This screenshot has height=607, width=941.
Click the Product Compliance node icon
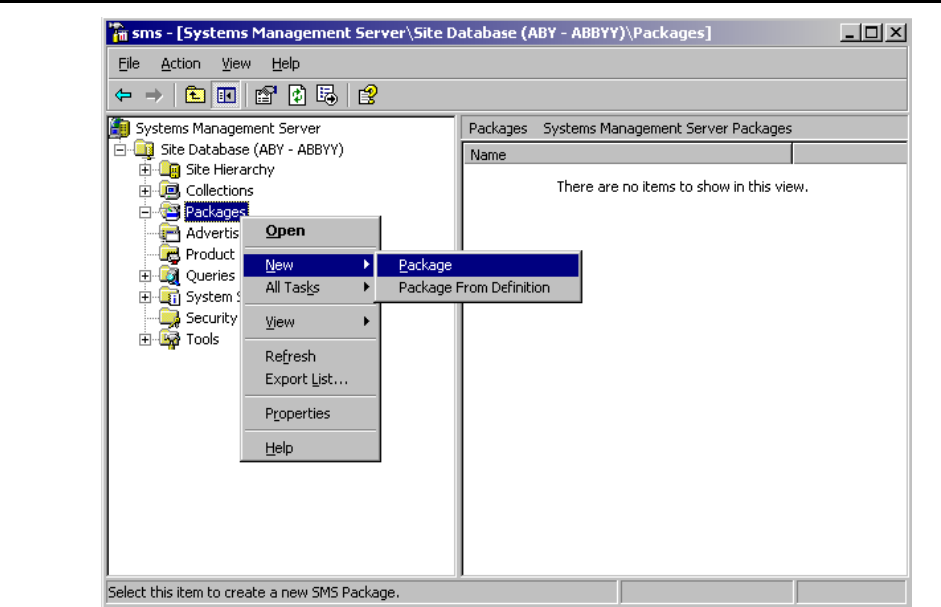[170, 255]
